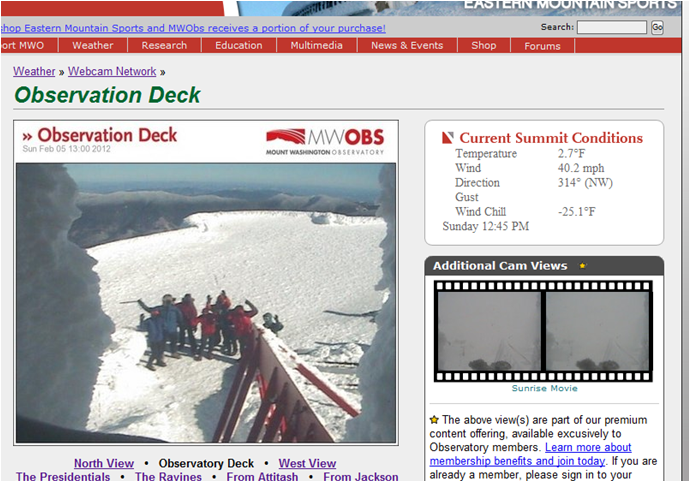Open the left Sunrise Movie filmstrip frame
The width and height of the screenshot is (690, 482).
pos(489,331)
